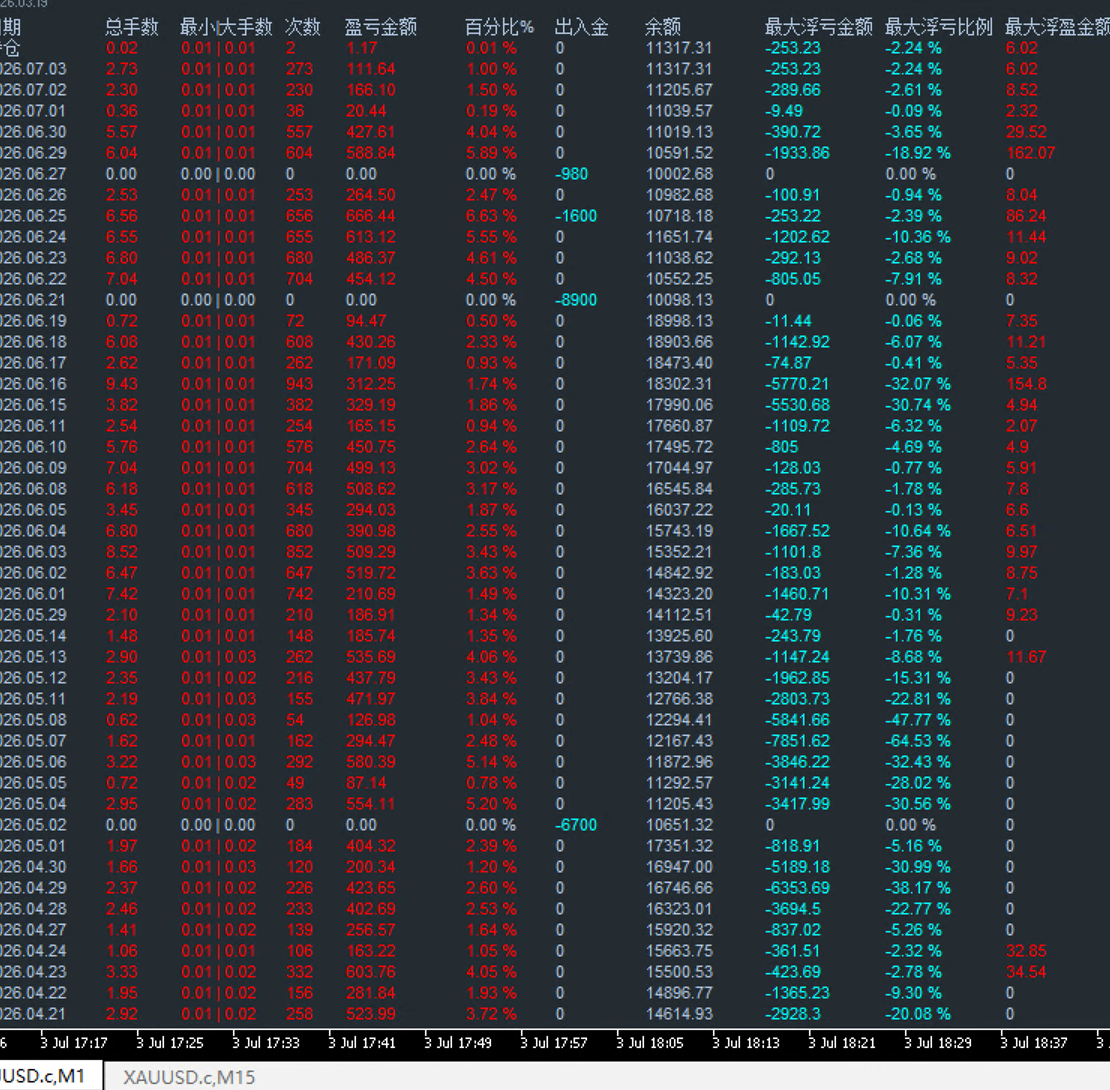Click the 最大浮亏比例 column header
Screen dimensions: 1110x1090
coord(939,27)
